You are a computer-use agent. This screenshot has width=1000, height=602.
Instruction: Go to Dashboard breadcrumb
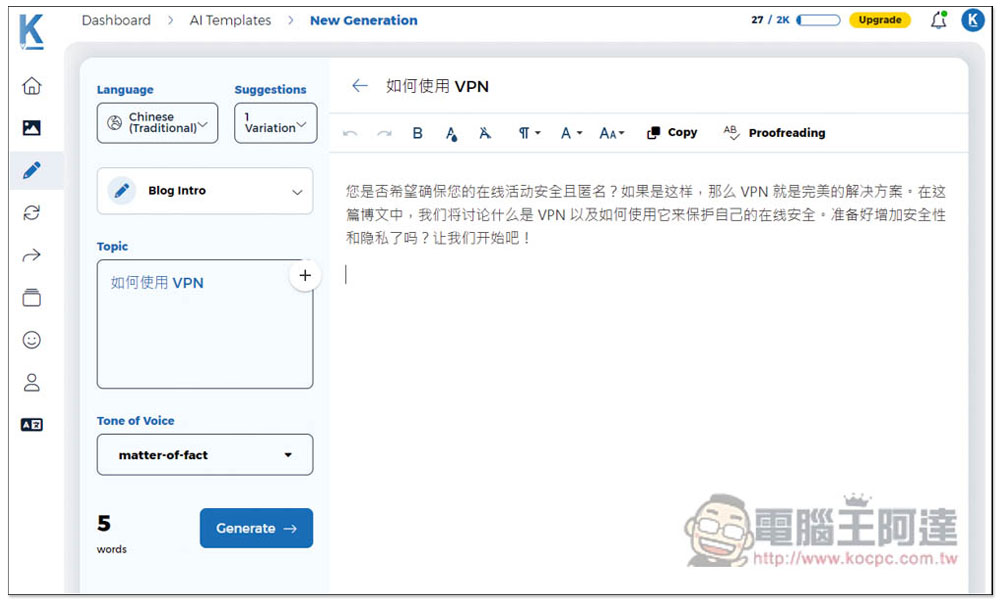coord(116,20)
